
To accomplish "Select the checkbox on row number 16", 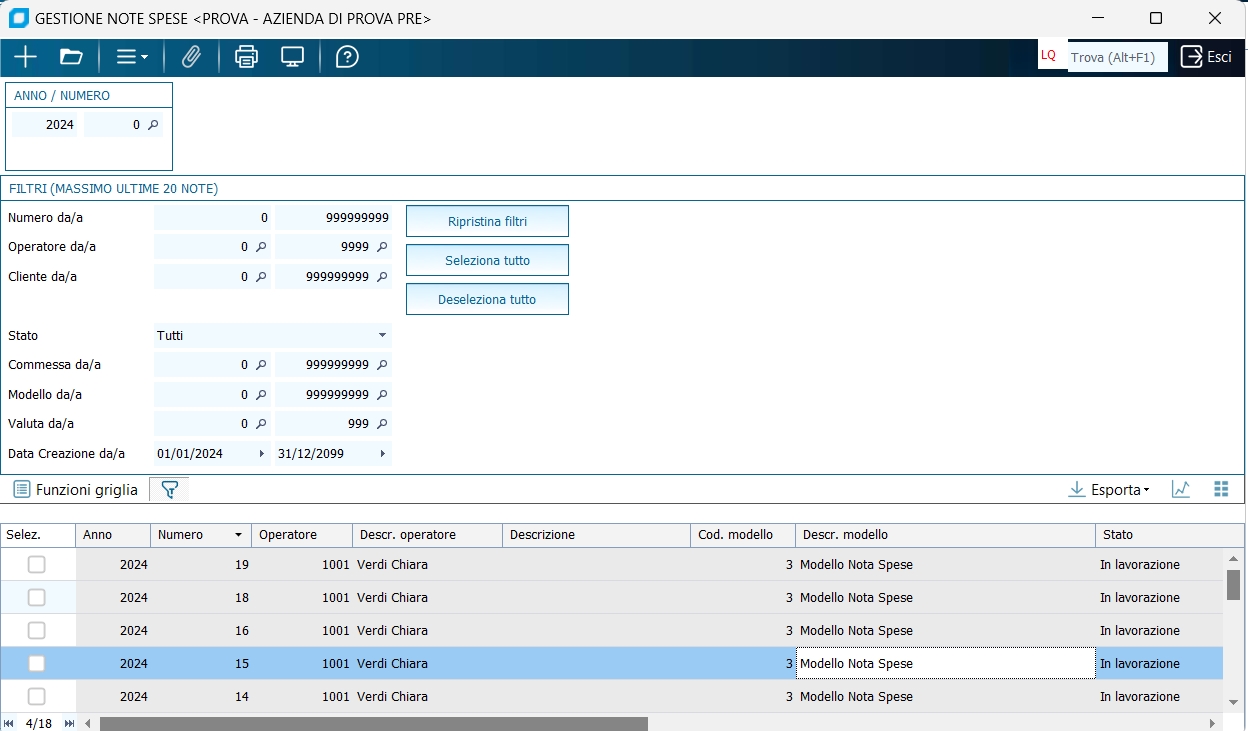I will (37, 631).
